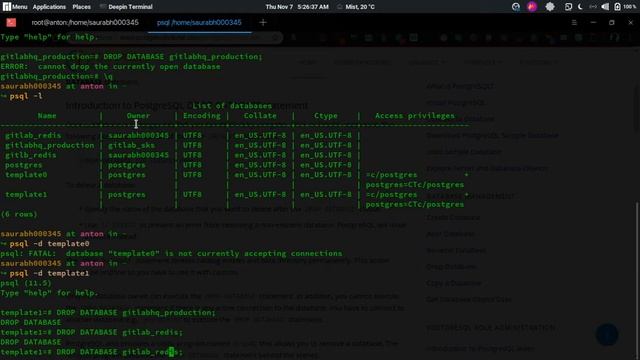Screen dimensions: 640x360
Task: Add a new terminal tab with plus
Action: click(263, 22)
